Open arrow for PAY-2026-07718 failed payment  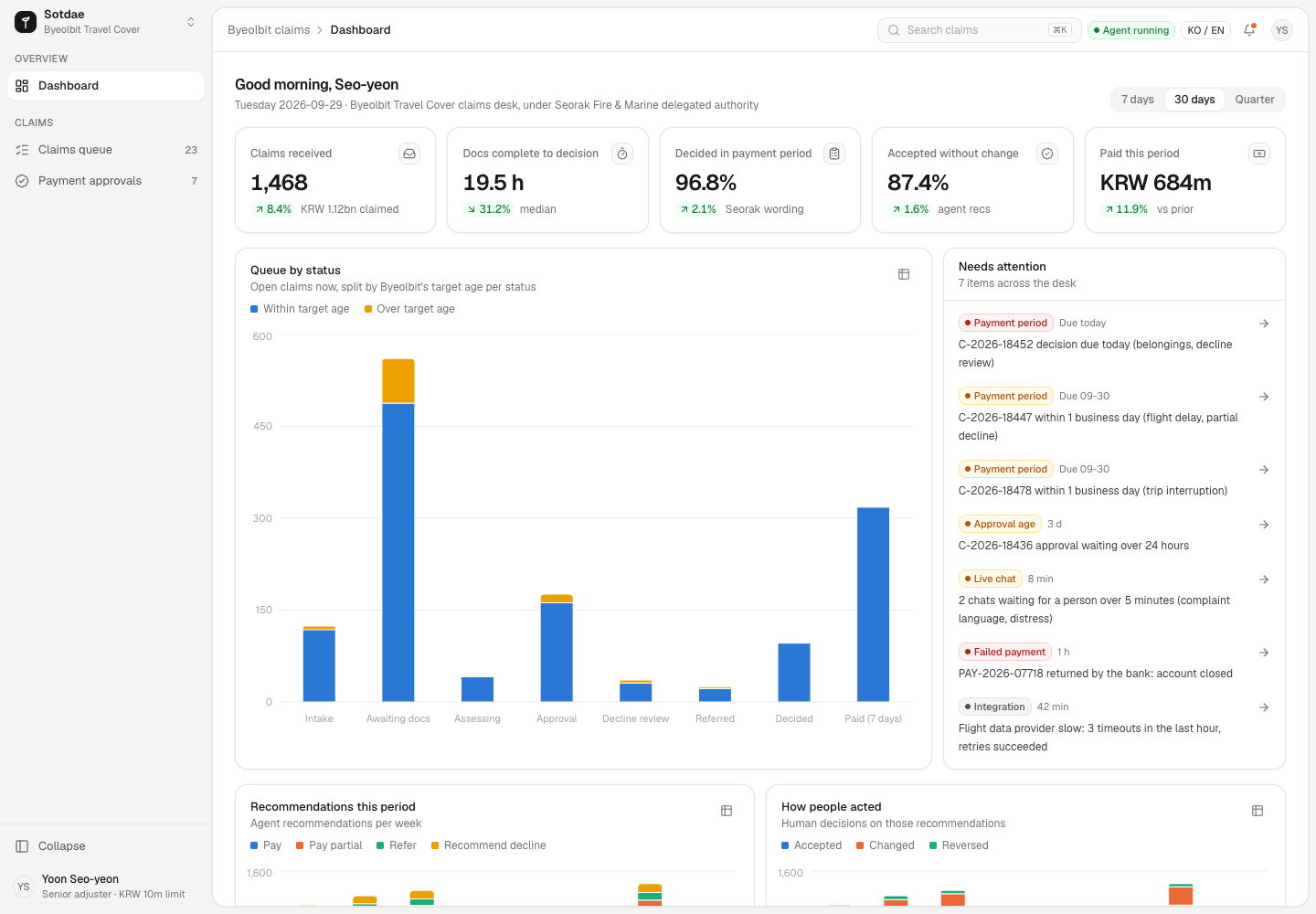click(1264, 653)
